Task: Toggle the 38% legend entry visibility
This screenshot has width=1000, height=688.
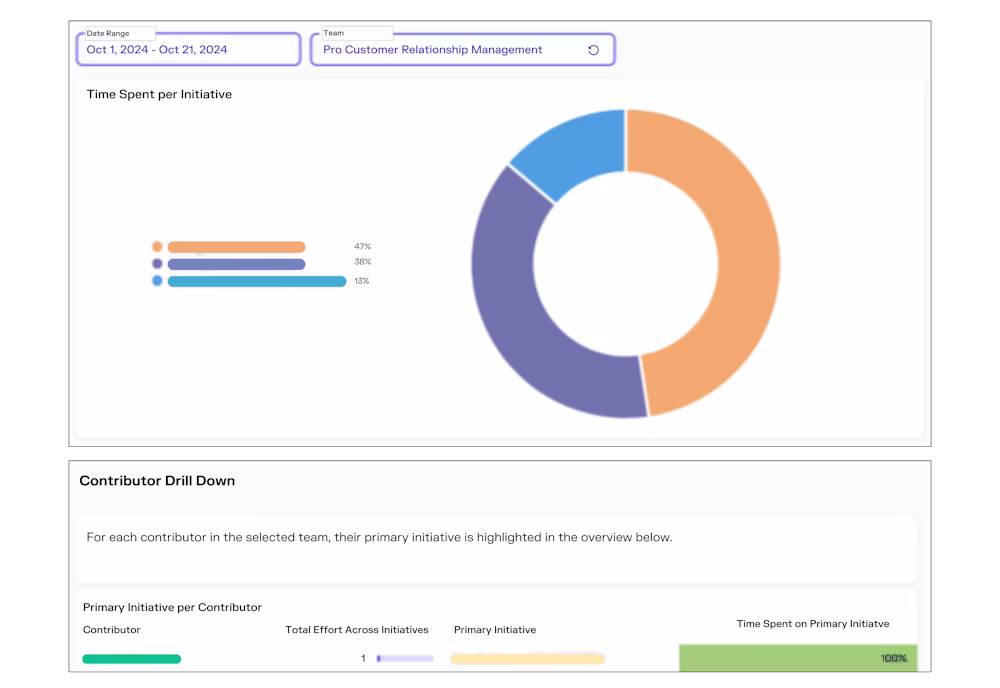Action: 364,262
